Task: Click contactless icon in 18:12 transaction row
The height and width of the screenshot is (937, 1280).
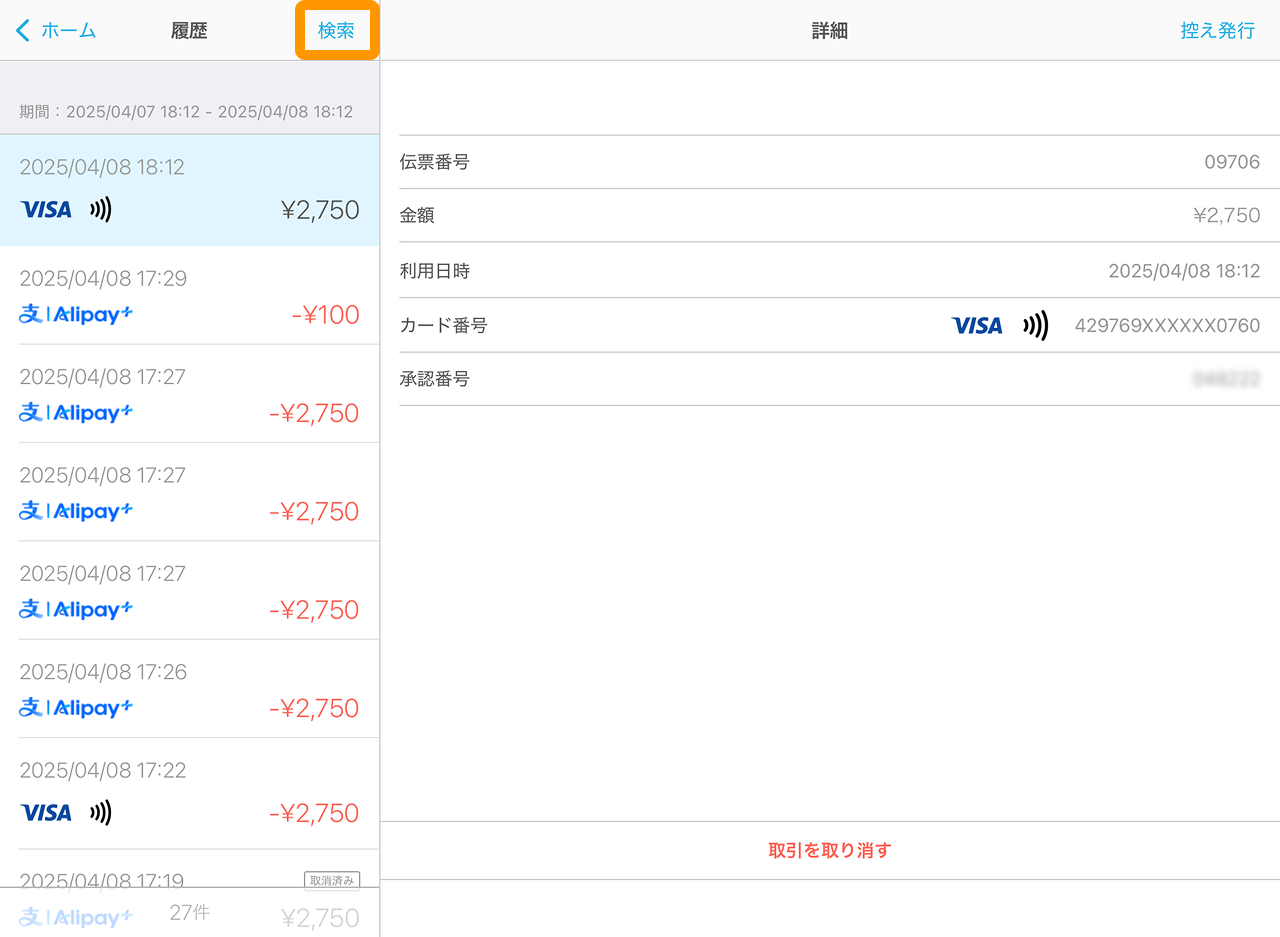Action: 100,209
